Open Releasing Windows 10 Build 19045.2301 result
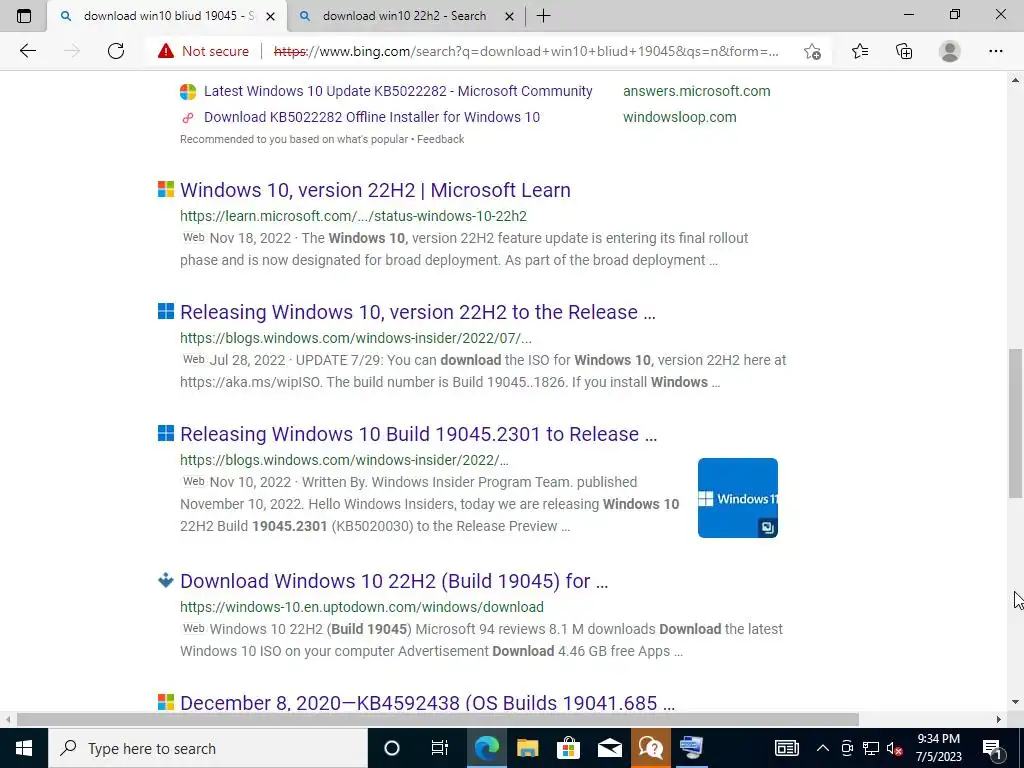1024x768 pixels. tap(419, 434)
